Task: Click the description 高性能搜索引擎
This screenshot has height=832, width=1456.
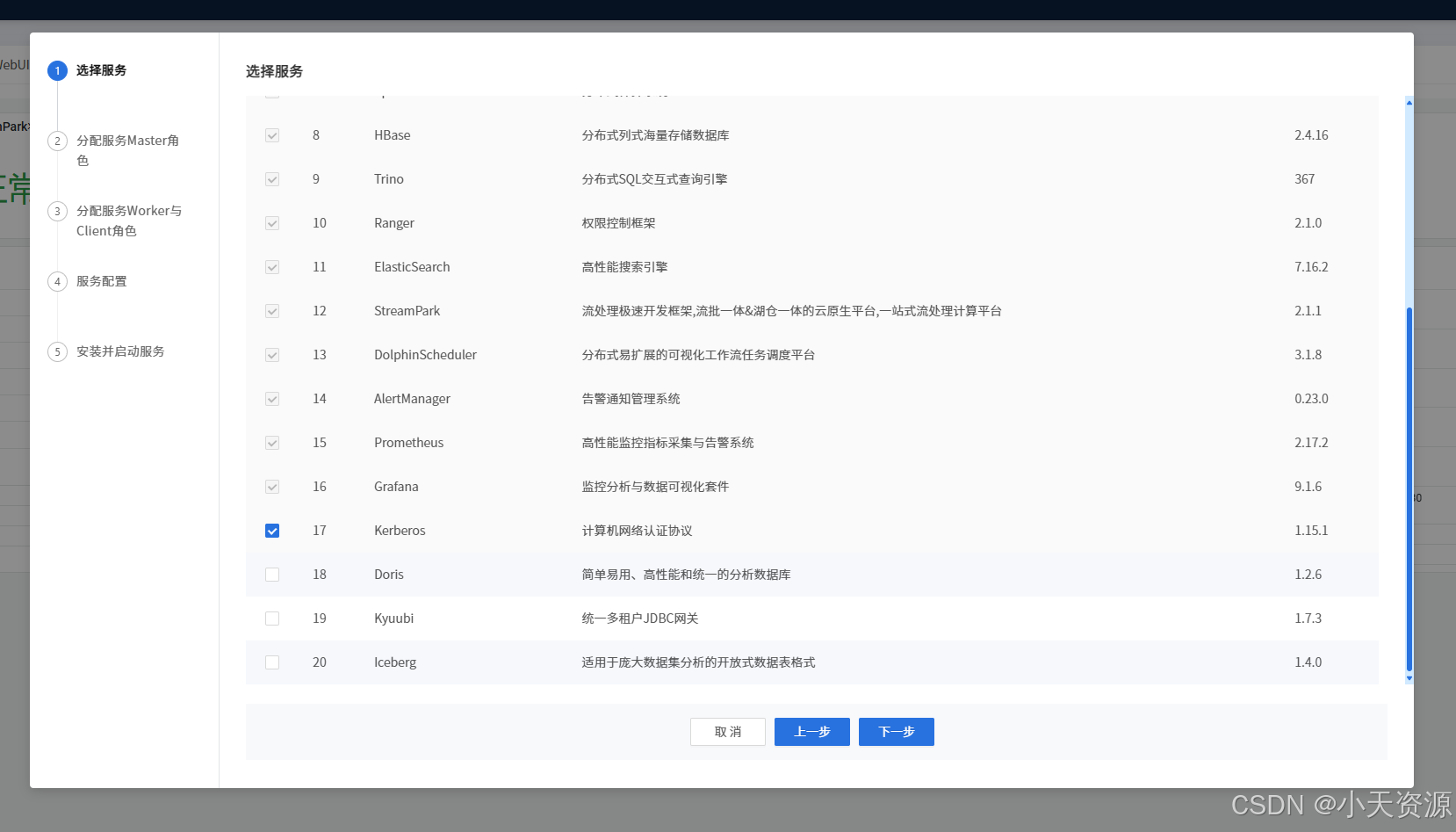Action: click(625, 267)
